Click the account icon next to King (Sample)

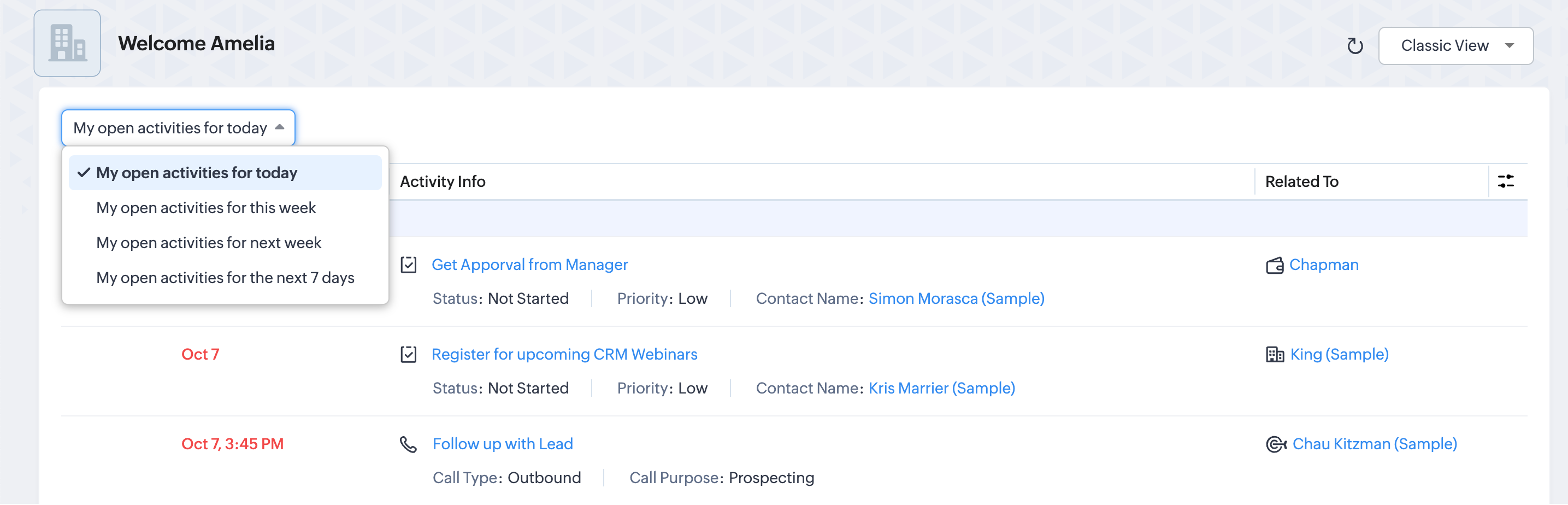point(1274,355)
